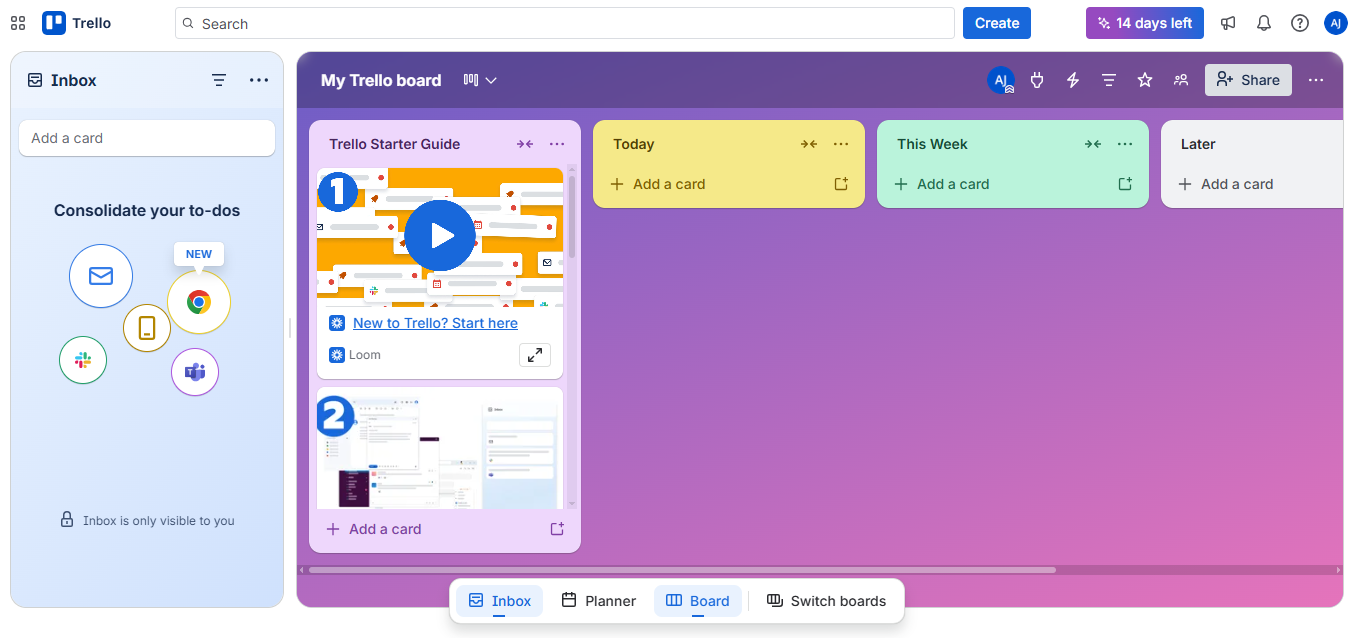Image resolution: width=1360 pixels, height=638 pixels.
Task: Click the Starter Guide list vertical scrollbar
Action: 572,216
